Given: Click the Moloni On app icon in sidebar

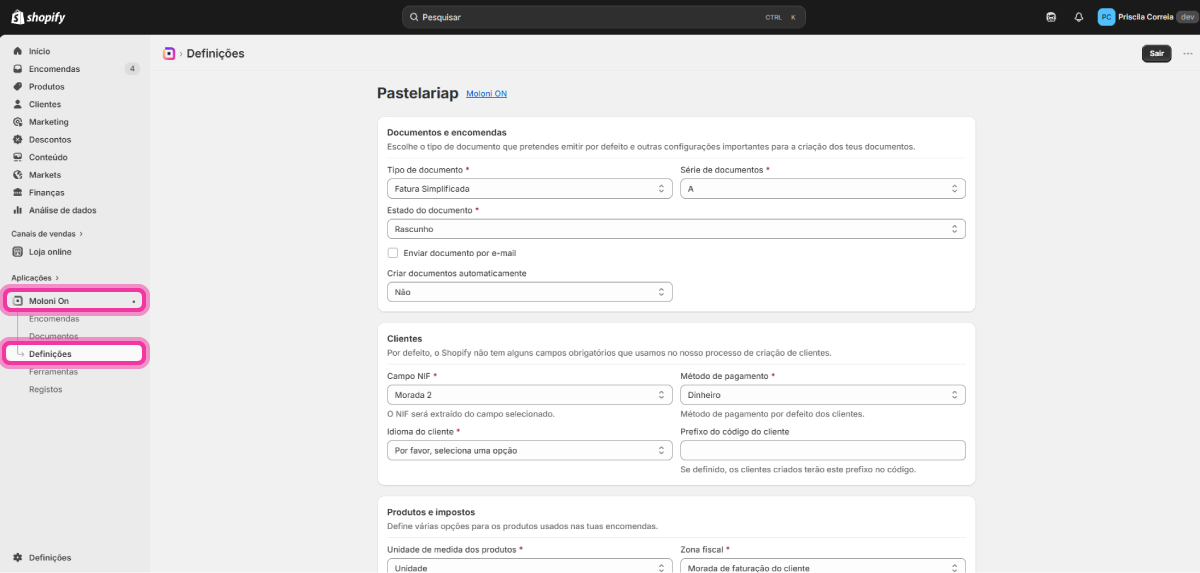Looking at the screenshot, I should (17, 301).
